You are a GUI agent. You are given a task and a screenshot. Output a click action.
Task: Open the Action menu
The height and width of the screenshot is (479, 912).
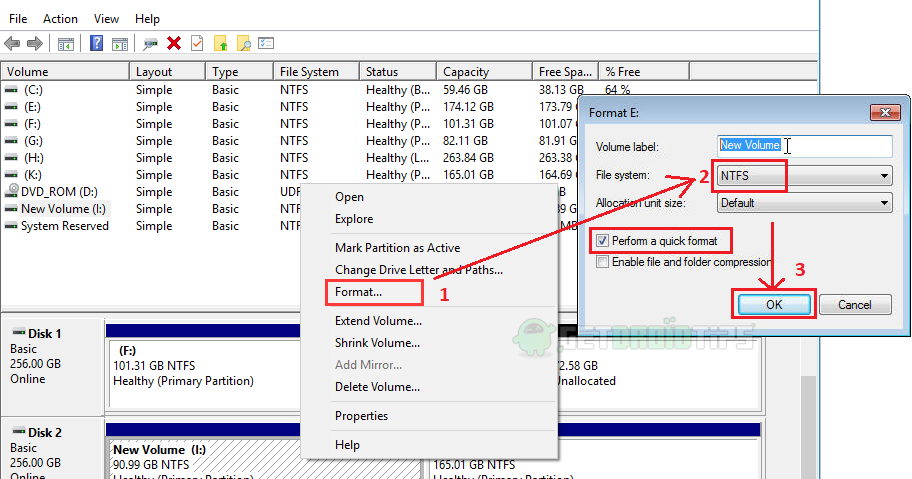click(60, 19)
